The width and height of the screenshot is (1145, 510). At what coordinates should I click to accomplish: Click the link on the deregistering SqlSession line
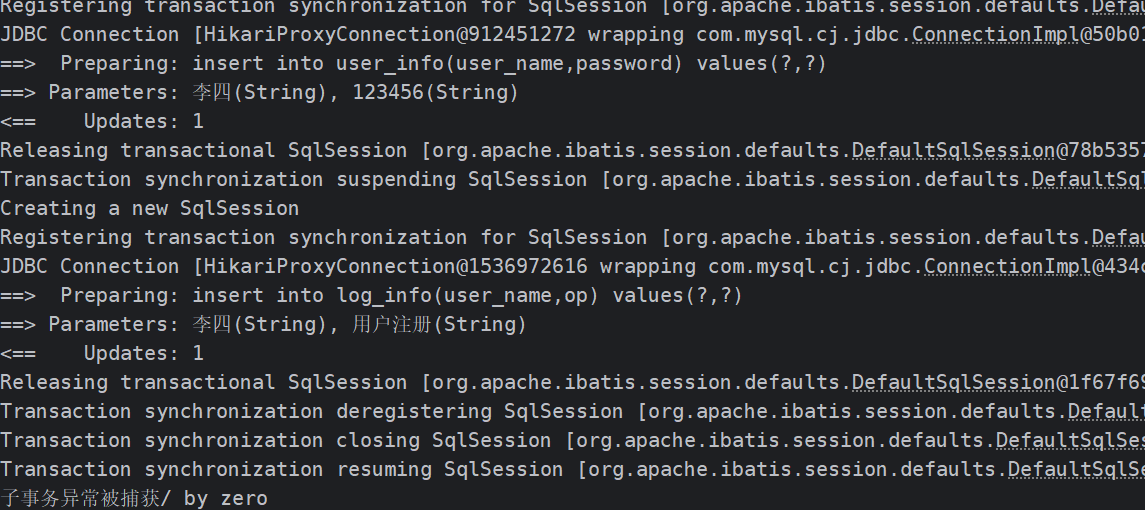[1106, 411]
